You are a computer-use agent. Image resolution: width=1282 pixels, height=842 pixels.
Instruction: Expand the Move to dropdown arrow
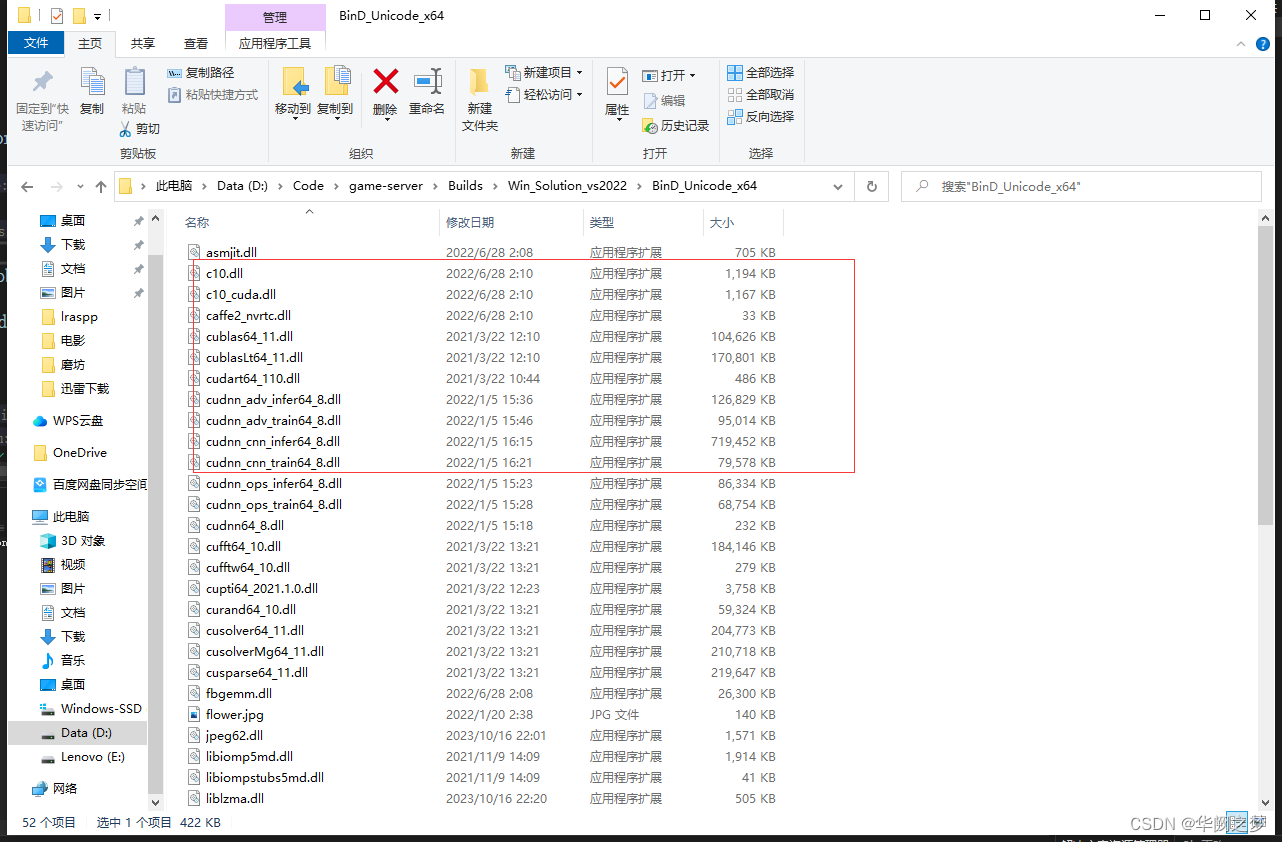click(293, 119)
